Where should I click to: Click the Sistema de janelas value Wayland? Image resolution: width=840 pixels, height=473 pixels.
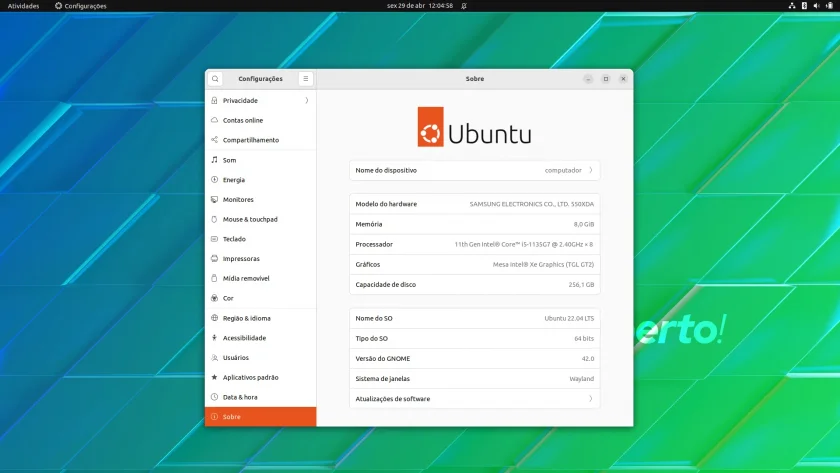pos(582,378)
